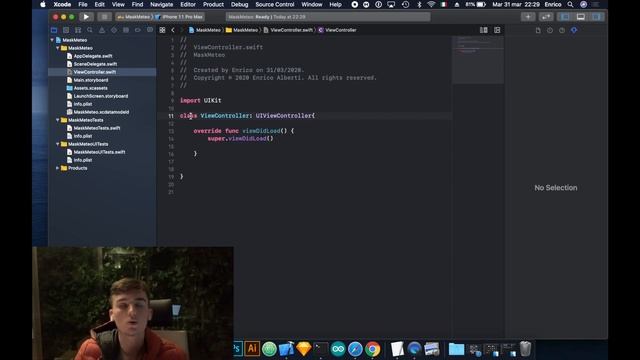Open the Library with the plus button

(x=528, y=17)
